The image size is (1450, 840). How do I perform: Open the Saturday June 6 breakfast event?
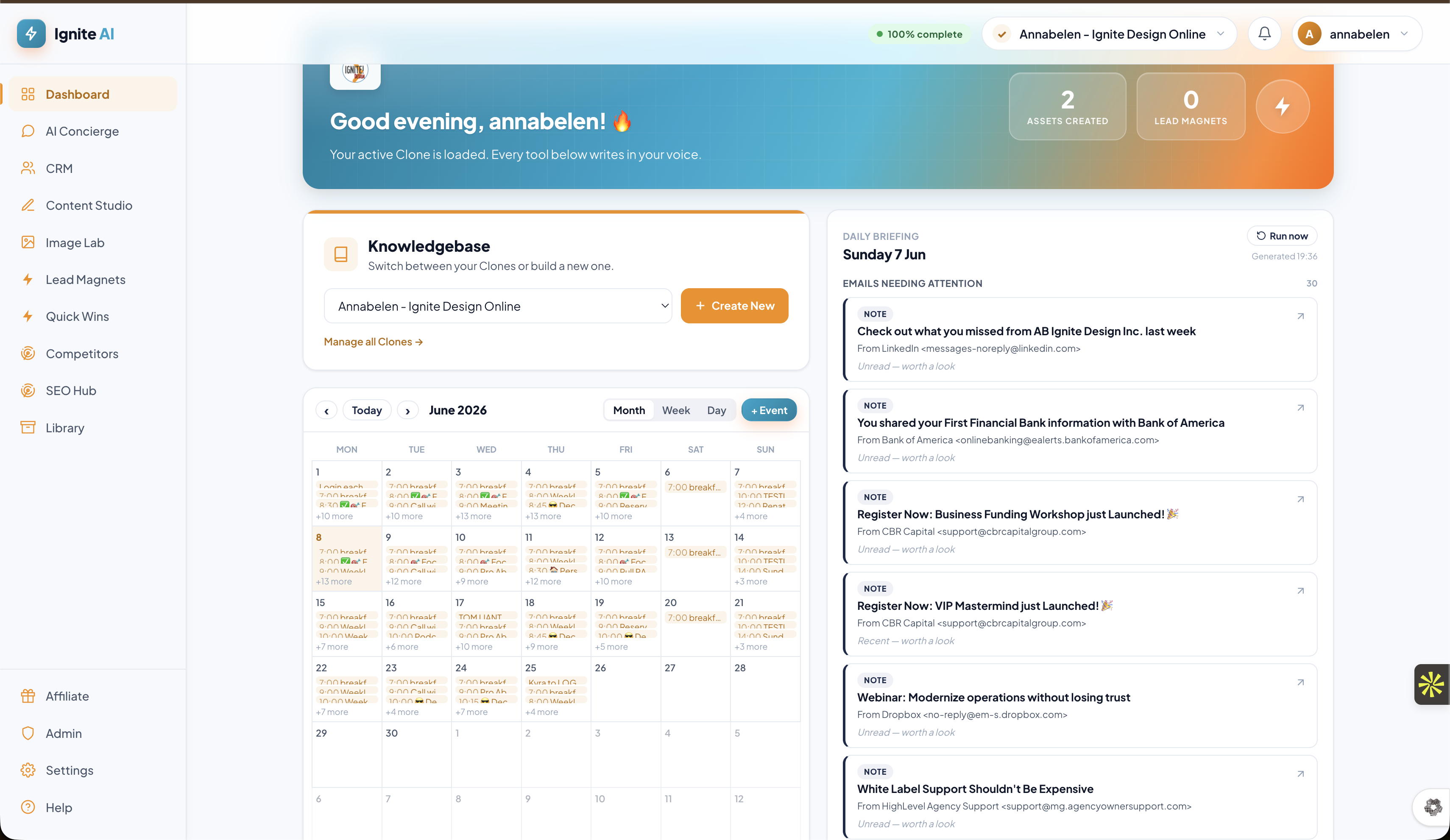(695, 487)
